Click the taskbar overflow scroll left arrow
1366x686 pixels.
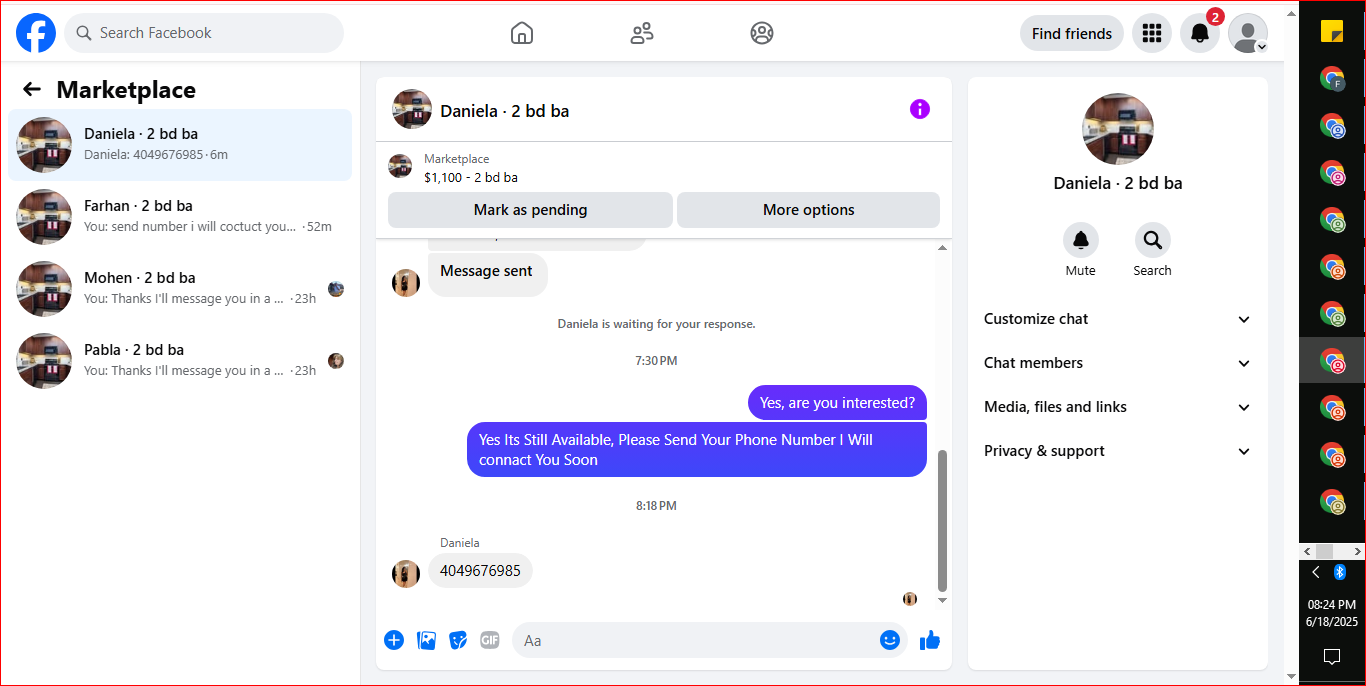pos(1306,551)
